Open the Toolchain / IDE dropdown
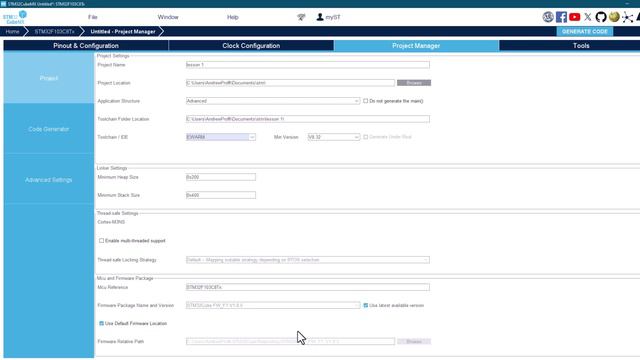This screenshot has width=640, height=360. [221, 137]
